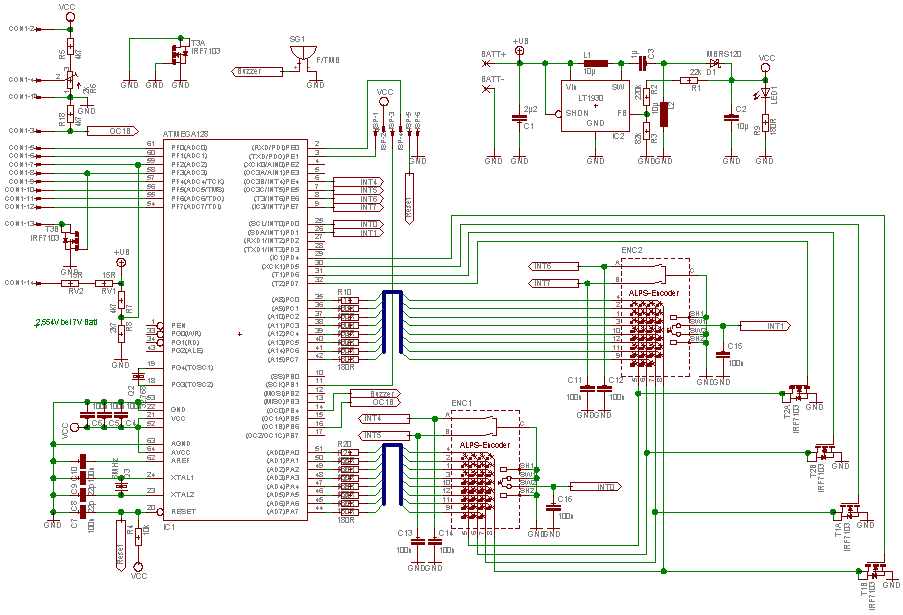Click the R6 potentiometer symbol

70,80
